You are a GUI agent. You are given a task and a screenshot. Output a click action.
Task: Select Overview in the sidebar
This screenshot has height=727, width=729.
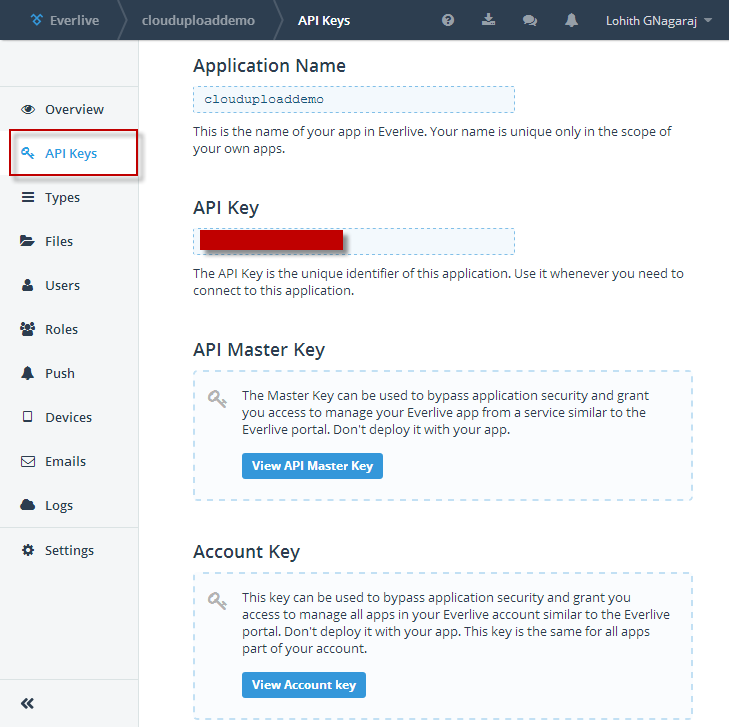[x=73, y=109]
